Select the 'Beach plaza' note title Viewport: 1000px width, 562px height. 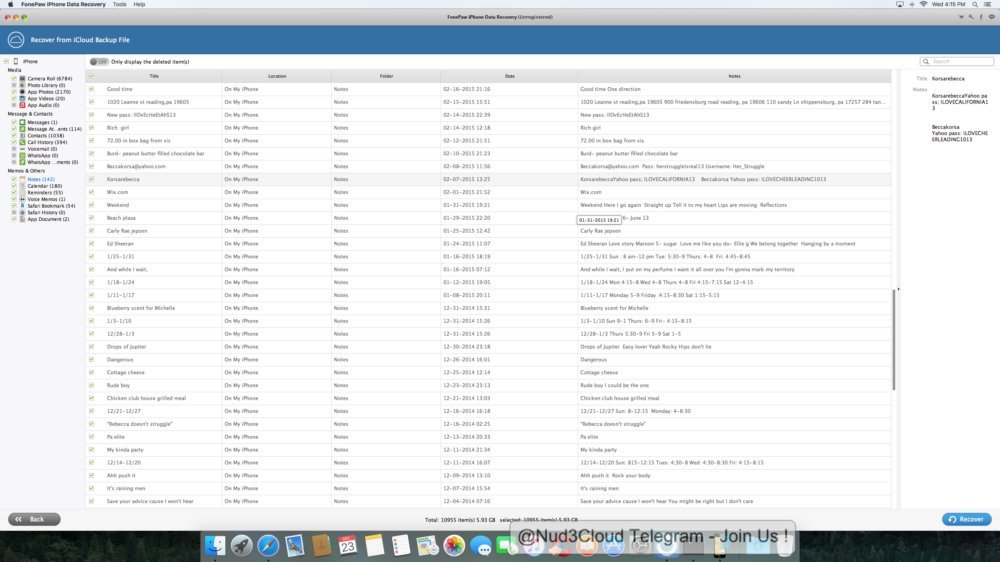pyautogui.click(x=121, y=218)
